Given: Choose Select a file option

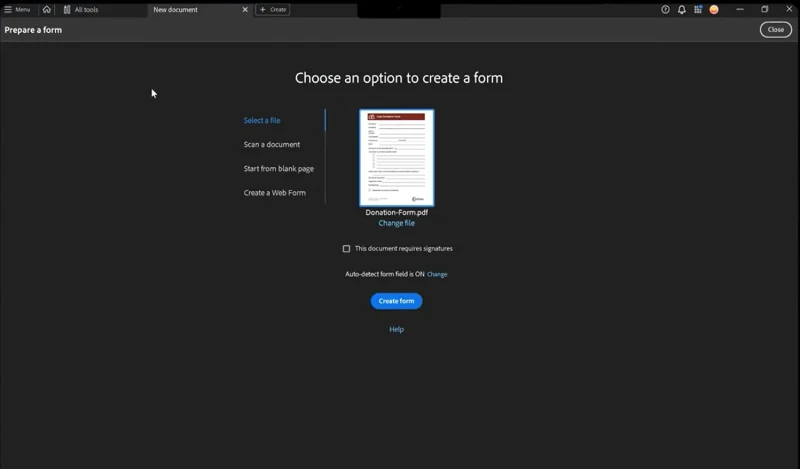Looking at the screenshot, I should 262,120.
